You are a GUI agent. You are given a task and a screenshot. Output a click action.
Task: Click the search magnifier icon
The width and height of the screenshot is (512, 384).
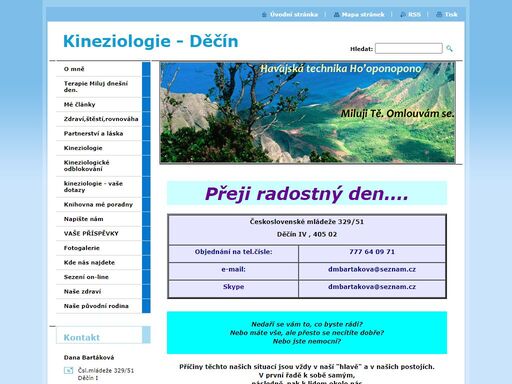tap(449, 49)
